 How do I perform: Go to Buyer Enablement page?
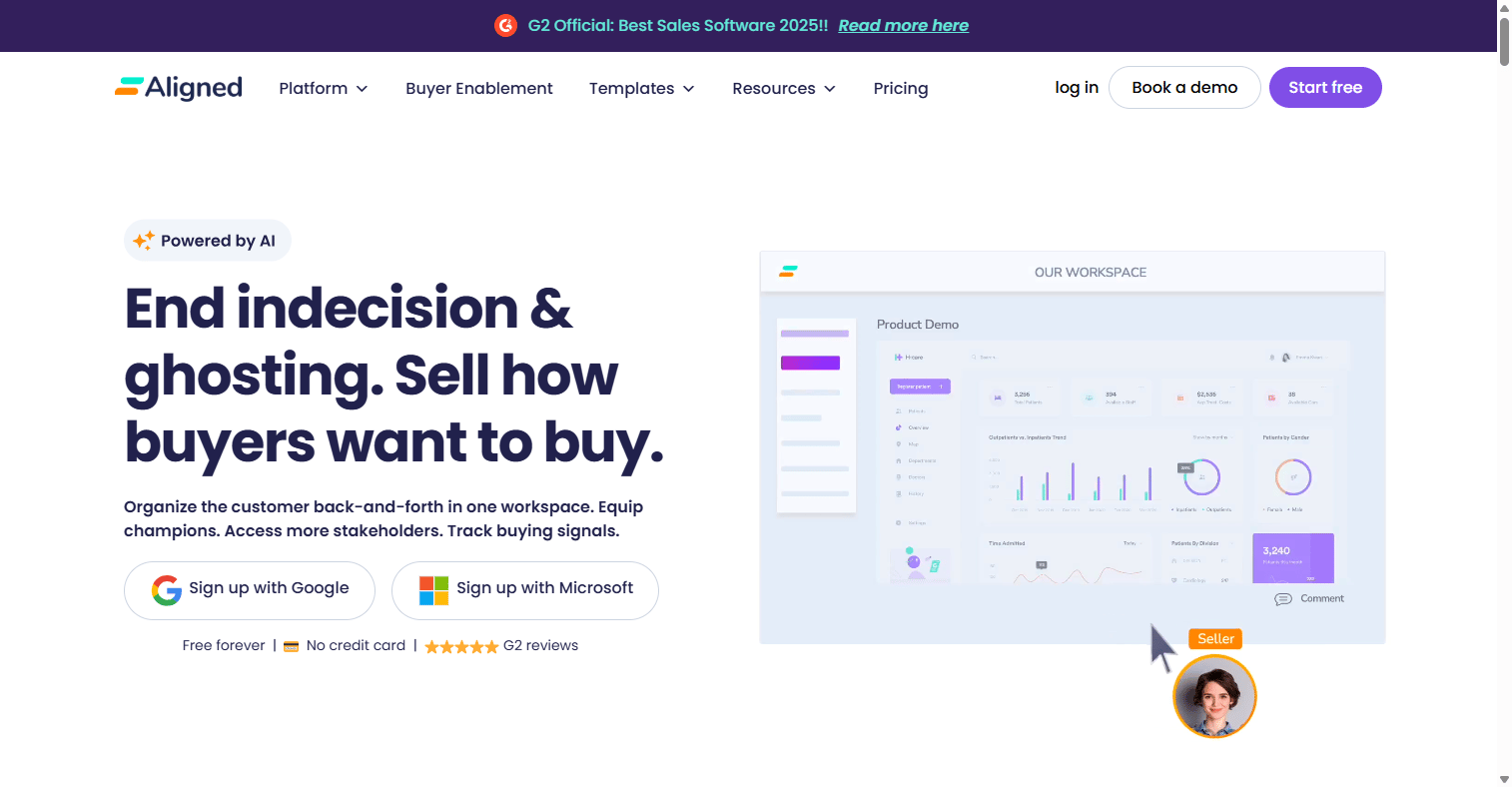478,88
